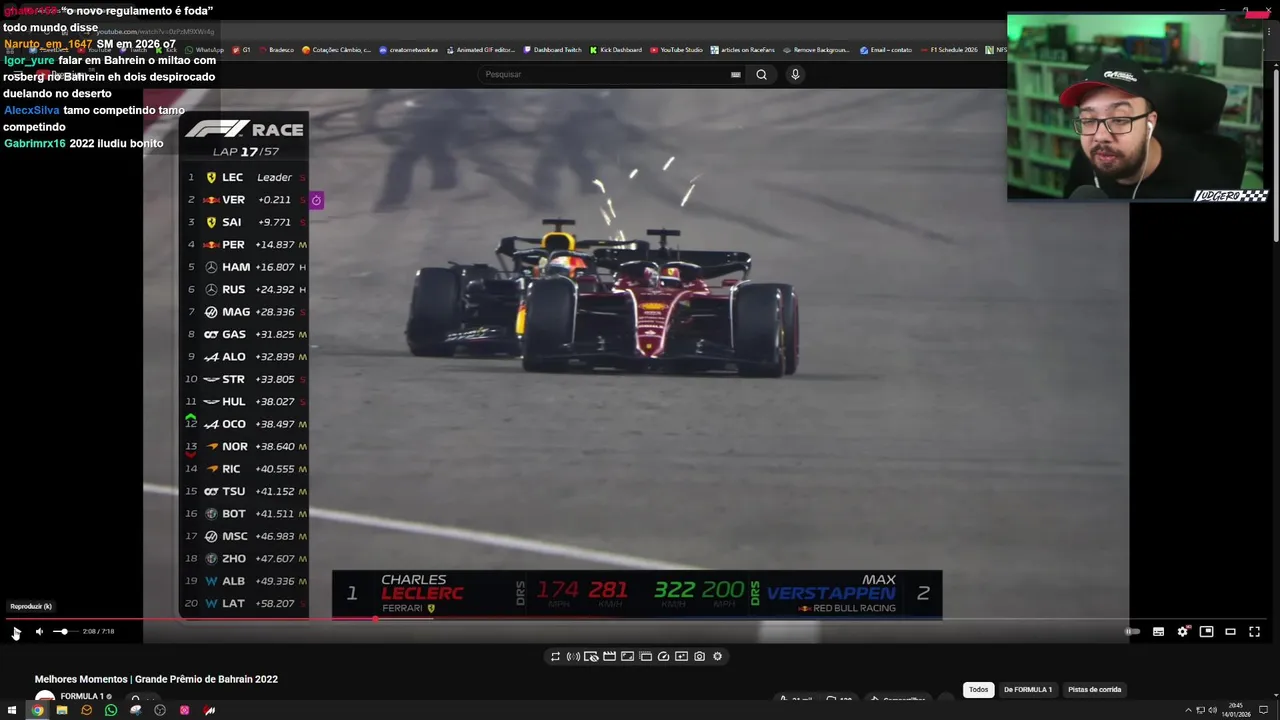Screen dimensions: 1280x720
Task: Click the hide-overlay eye icon below player
Action: pos(591,656)
